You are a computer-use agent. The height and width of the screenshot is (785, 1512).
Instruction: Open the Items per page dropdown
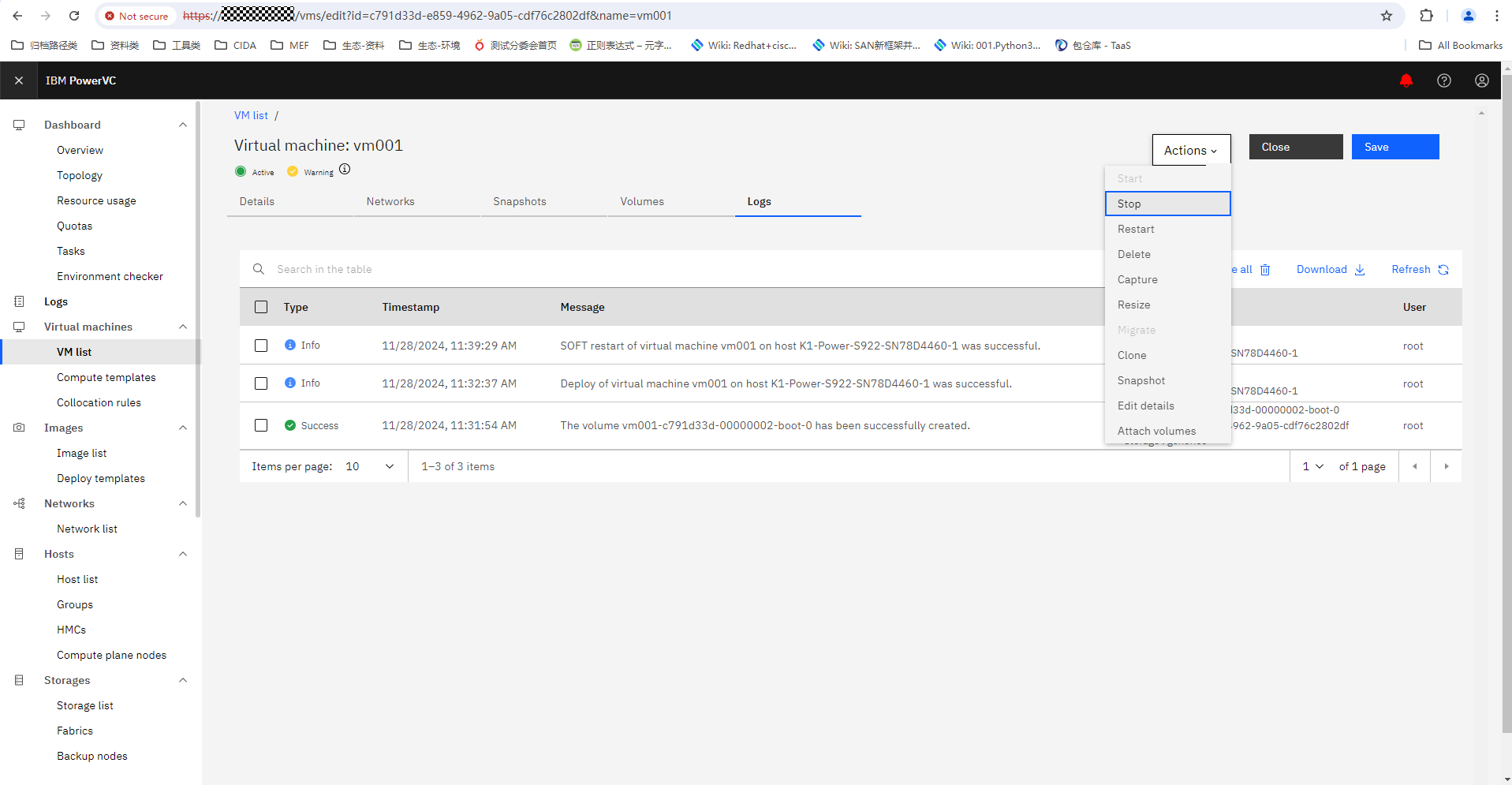coord(370,466)
